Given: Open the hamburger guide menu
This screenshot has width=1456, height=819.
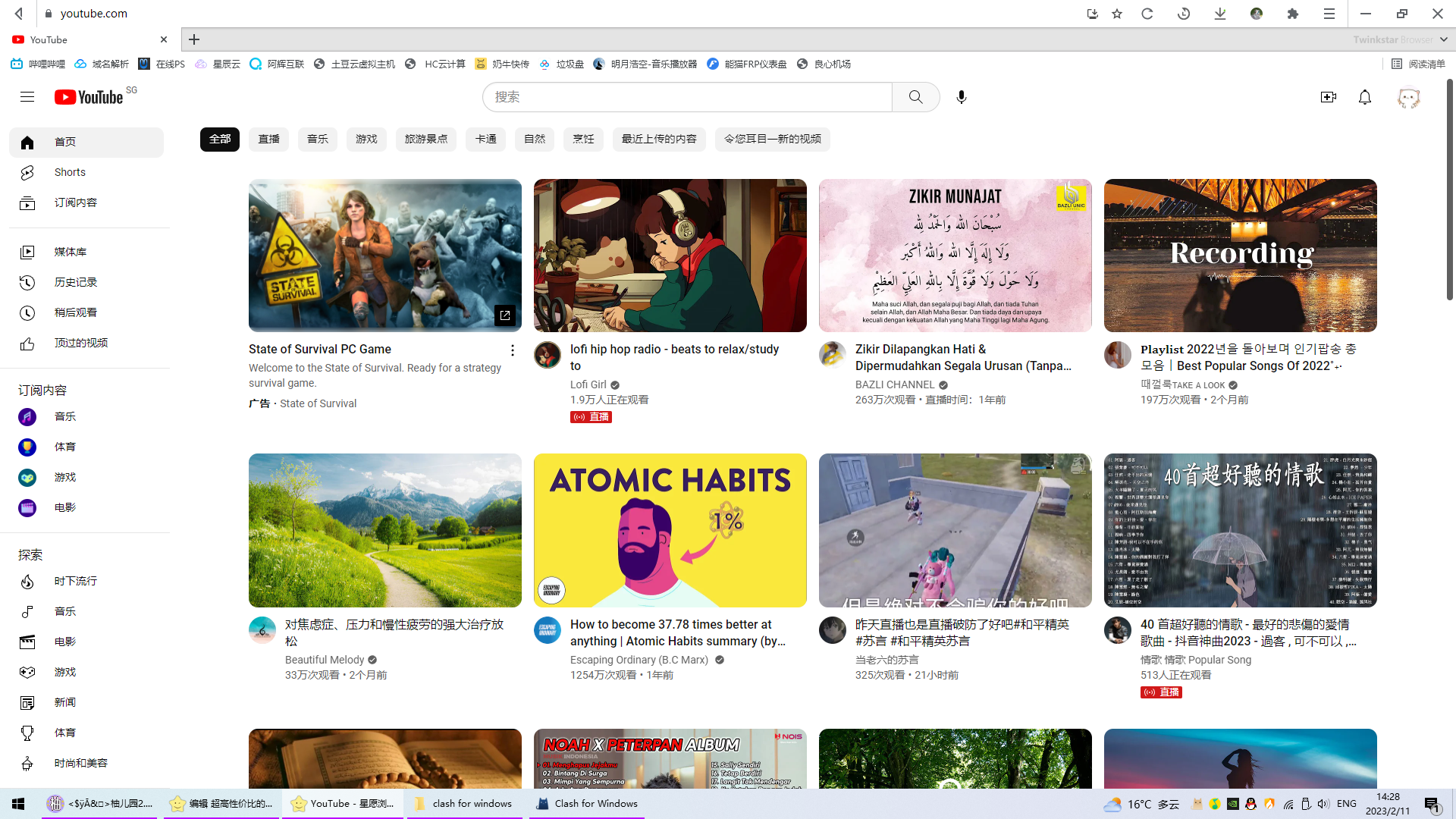Looking at the screenshot, I should [x=27, y=97].
